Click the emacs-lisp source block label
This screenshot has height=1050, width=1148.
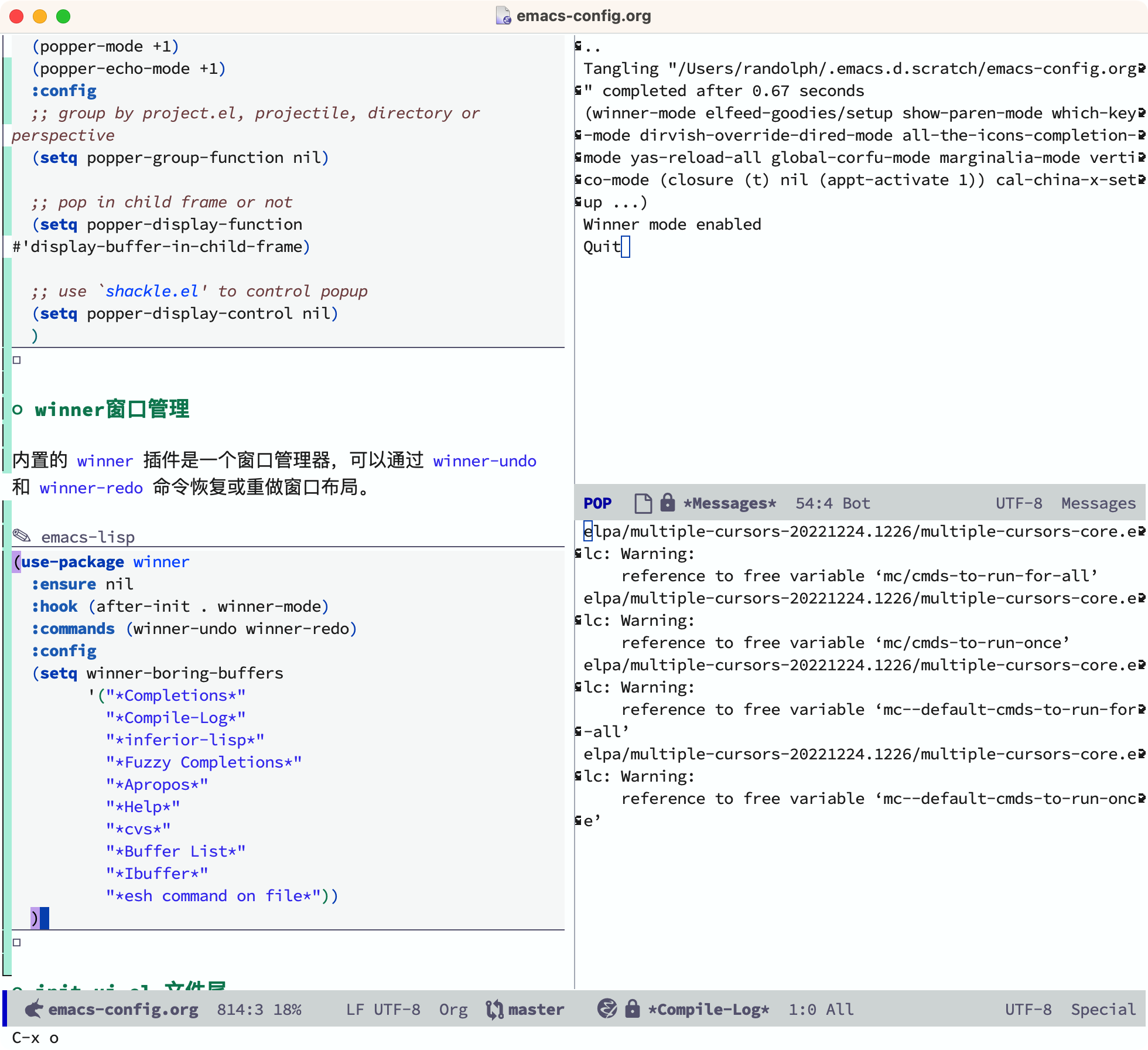(88, 537)
